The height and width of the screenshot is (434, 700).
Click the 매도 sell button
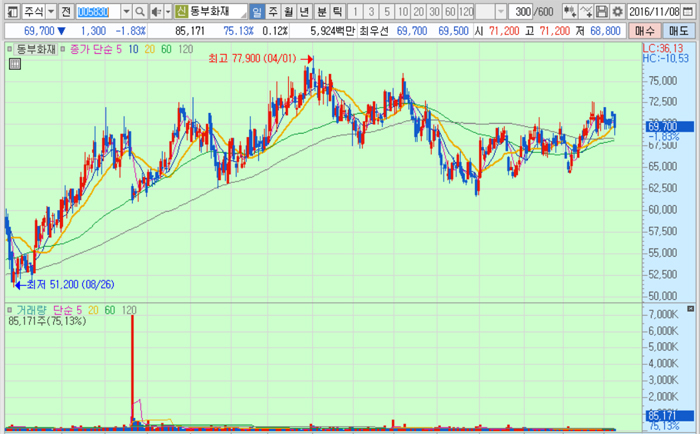(680, 31)
